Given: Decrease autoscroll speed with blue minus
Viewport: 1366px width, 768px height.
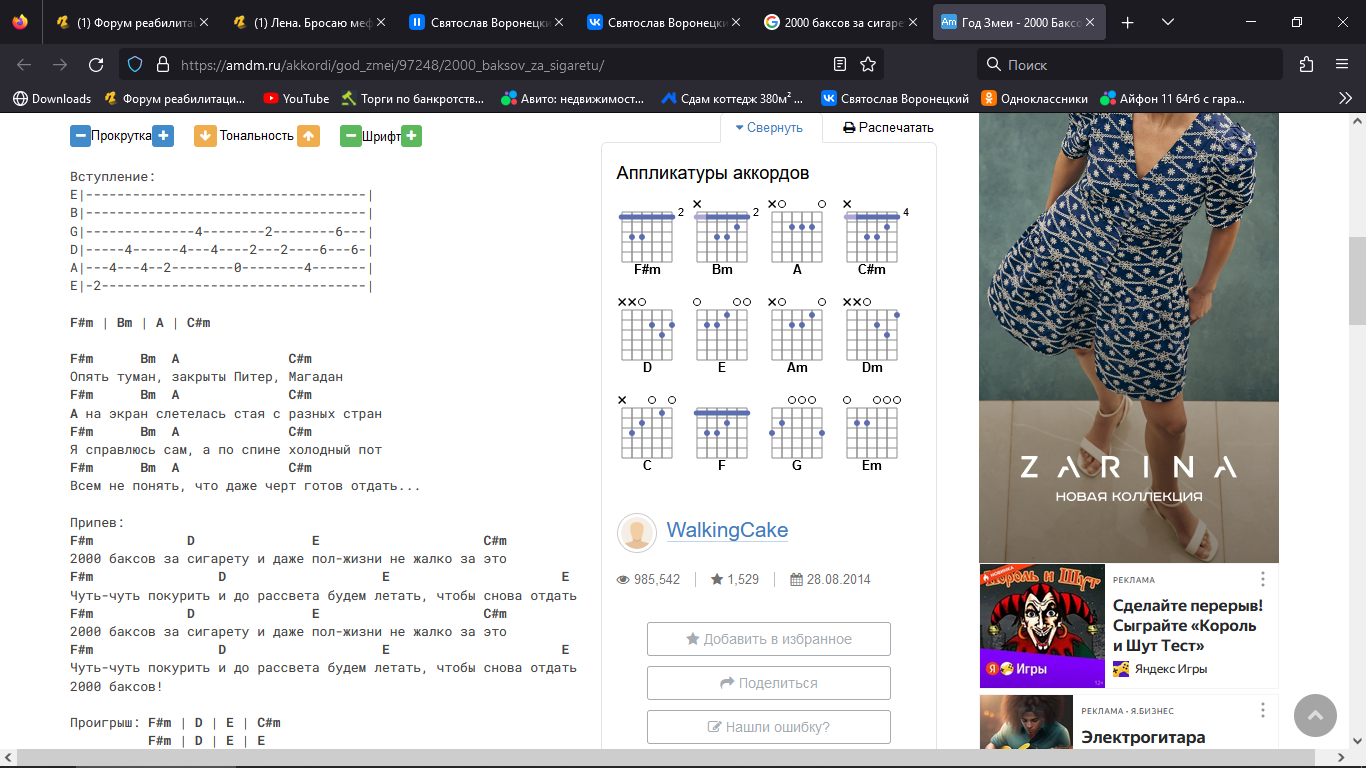Looking at the screenshot, I should point(80,136).
